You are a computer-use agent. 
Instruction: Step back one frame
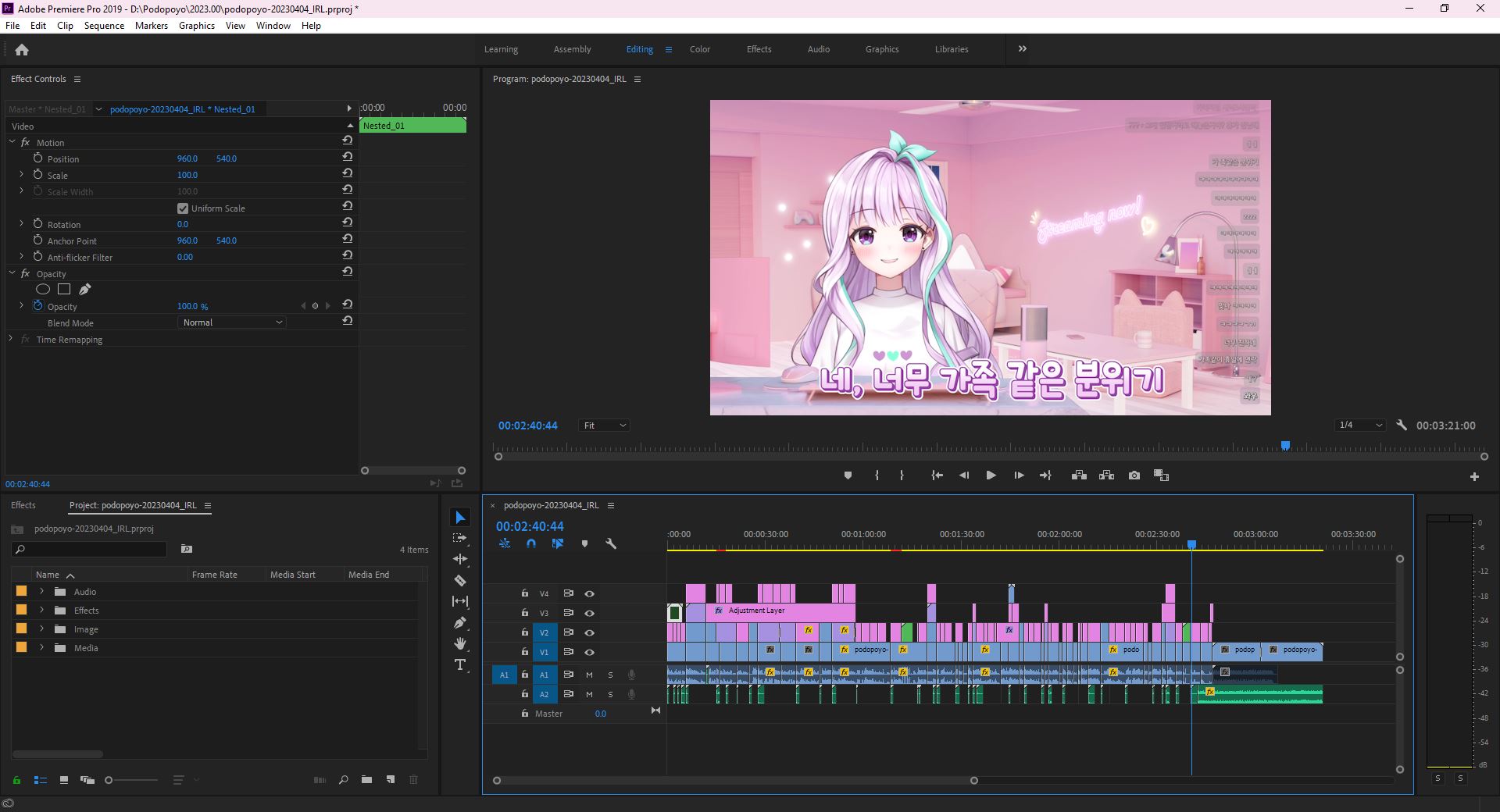point(964,475)
